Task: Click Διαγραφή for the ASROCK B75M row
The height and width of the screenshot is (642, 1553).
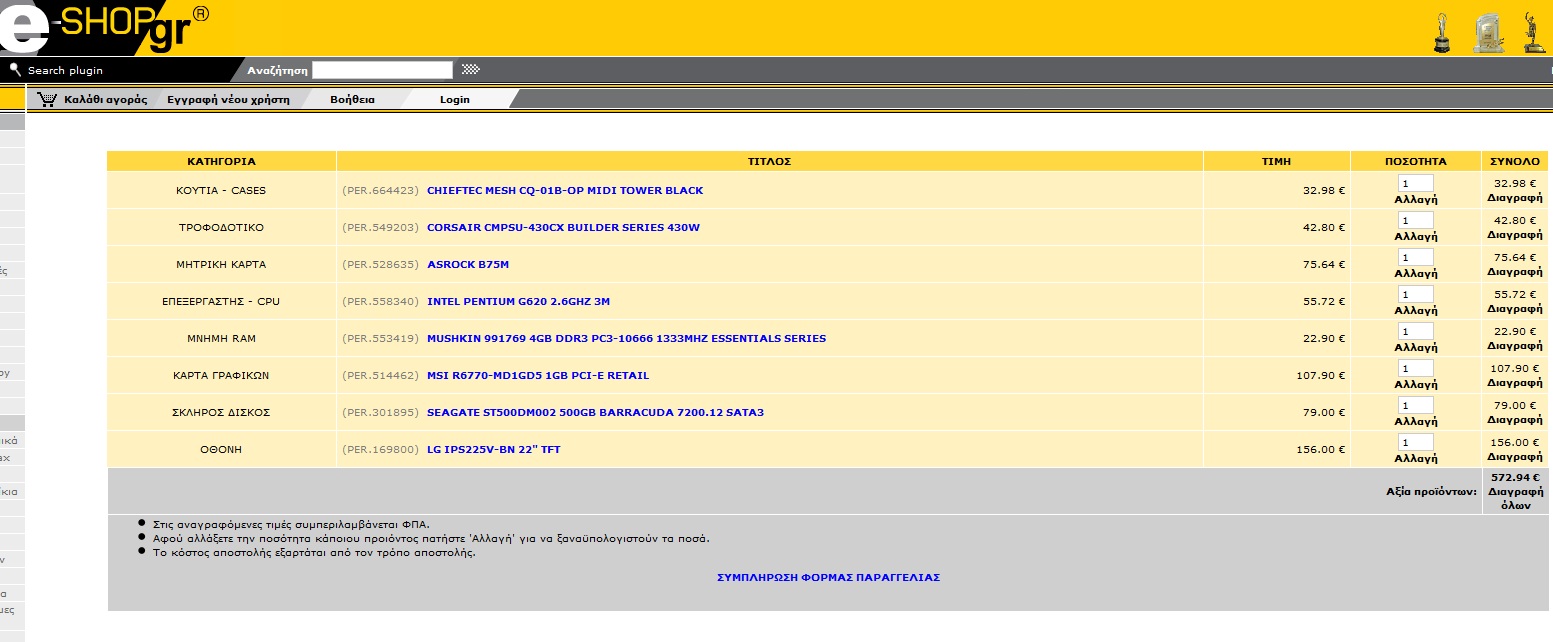Action: 1515,272
